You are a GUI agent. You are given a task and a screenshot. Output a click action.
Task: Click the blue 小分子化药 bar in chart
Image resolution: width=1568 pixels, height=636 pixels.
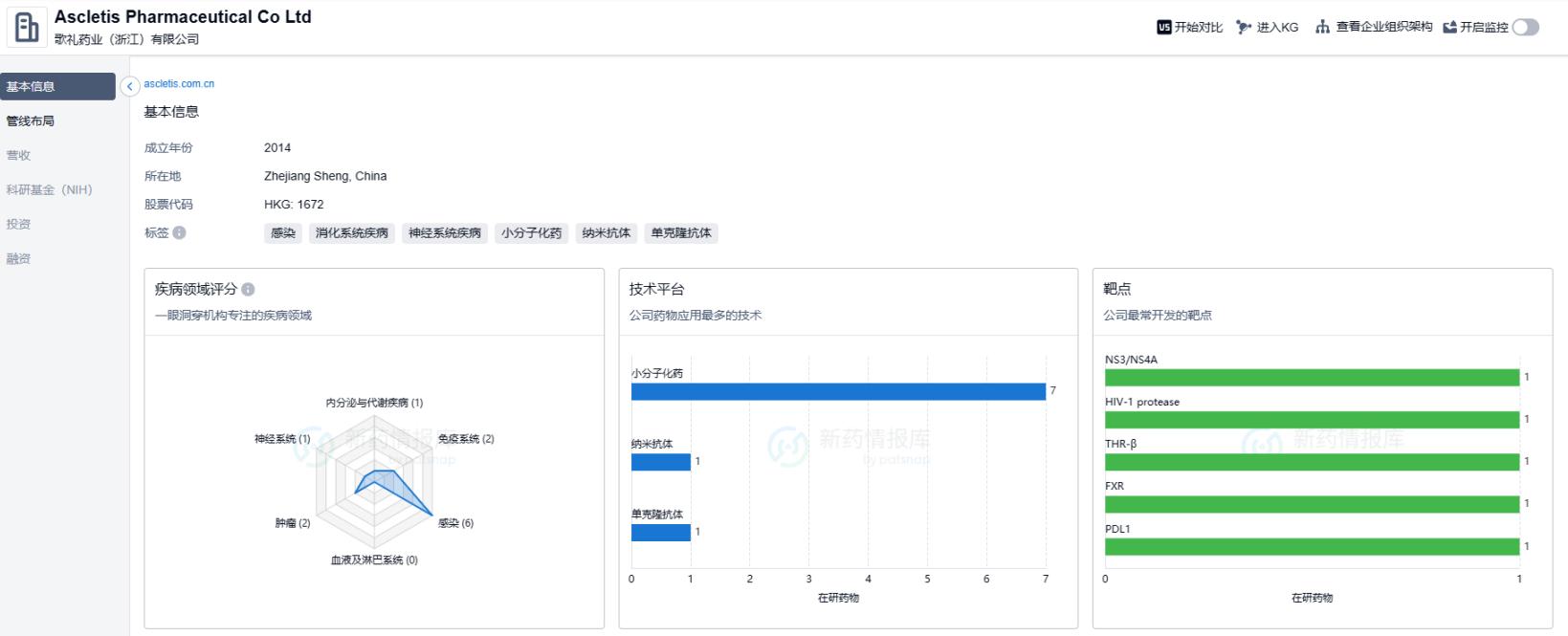click(x=837, y=391)
